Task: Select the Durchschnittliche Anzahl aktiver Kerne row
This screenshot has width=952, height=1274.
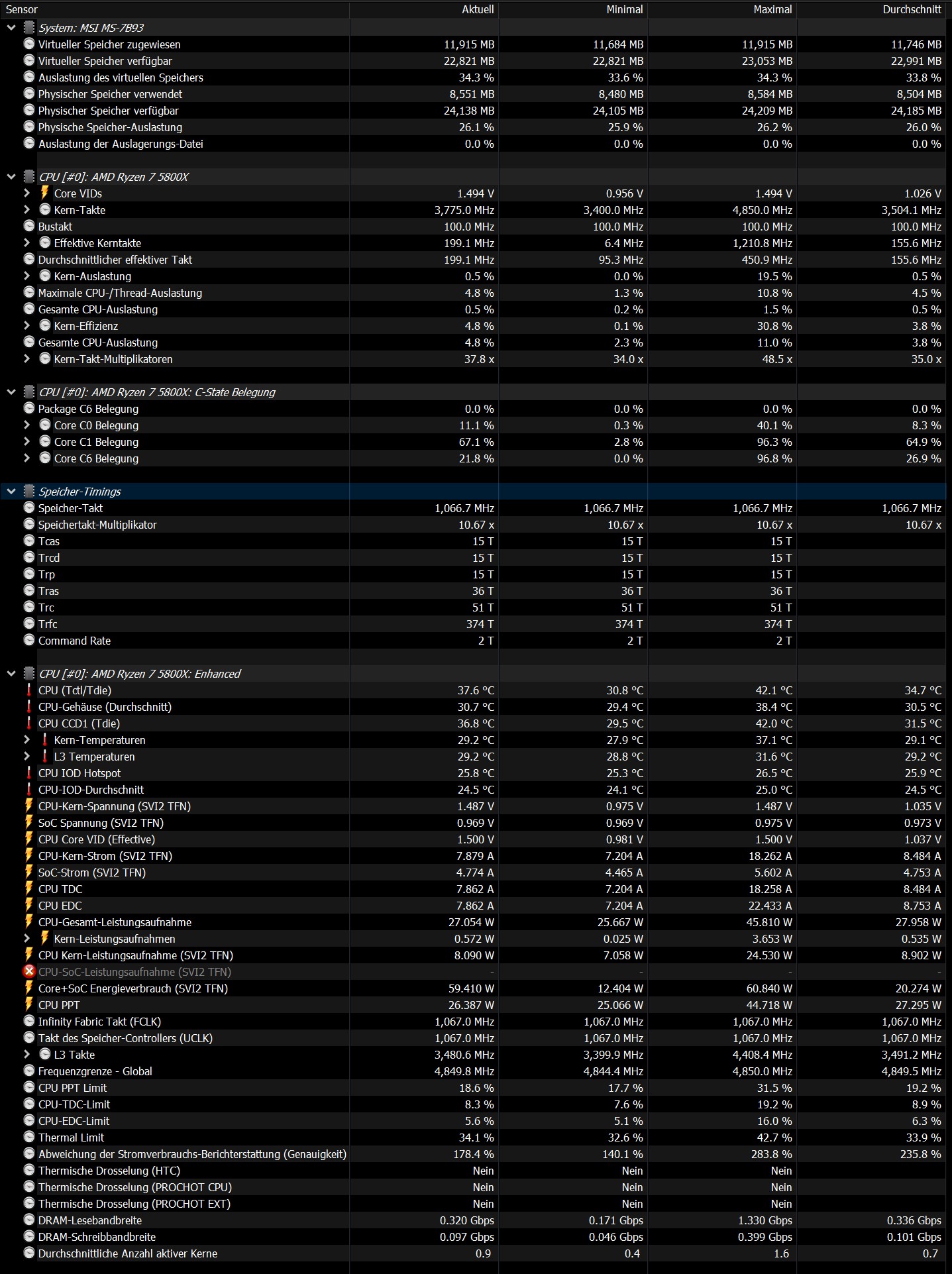Action: coord(473,1253)
